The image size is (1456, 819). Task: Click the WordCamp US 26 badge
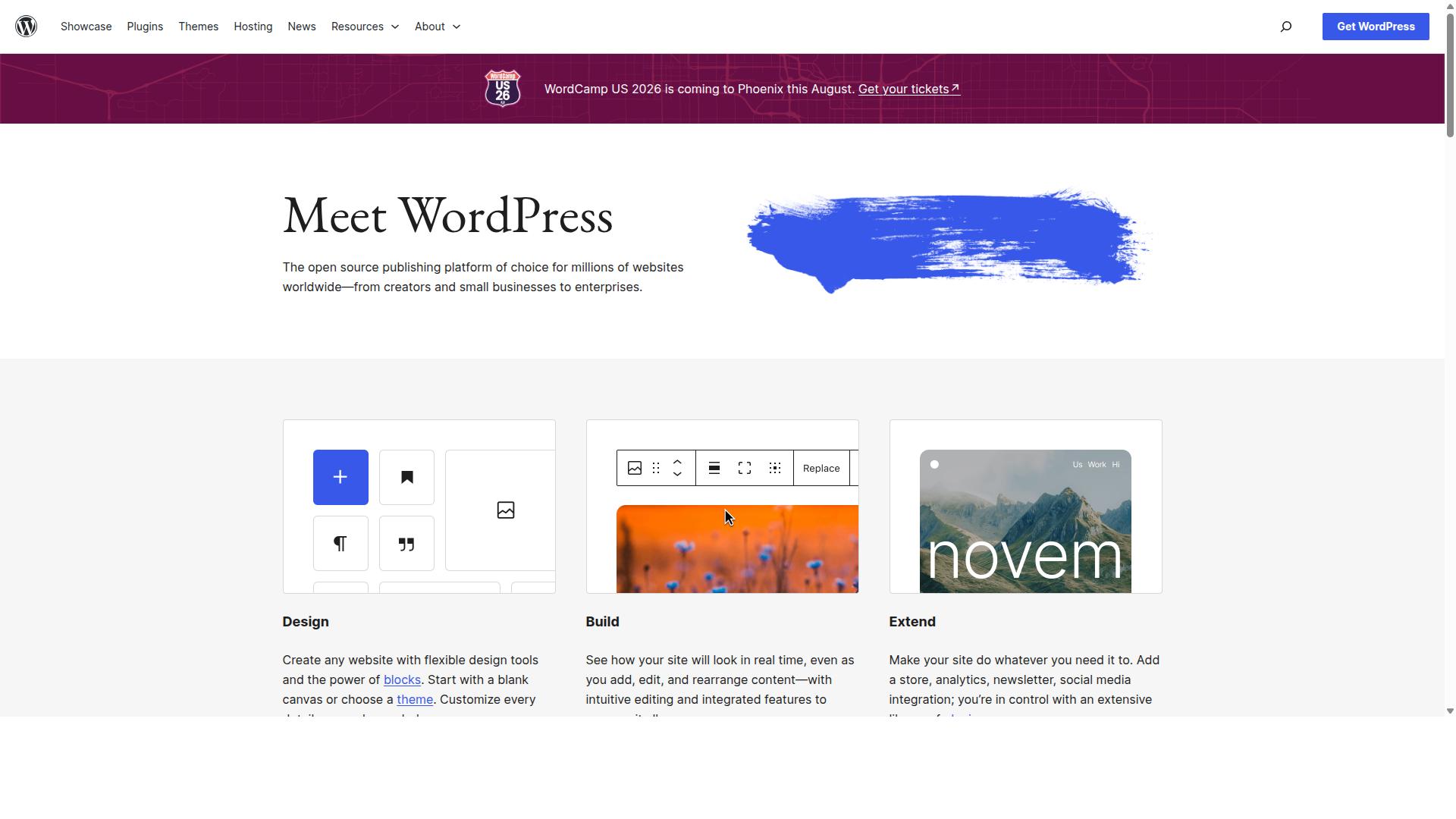503,89
